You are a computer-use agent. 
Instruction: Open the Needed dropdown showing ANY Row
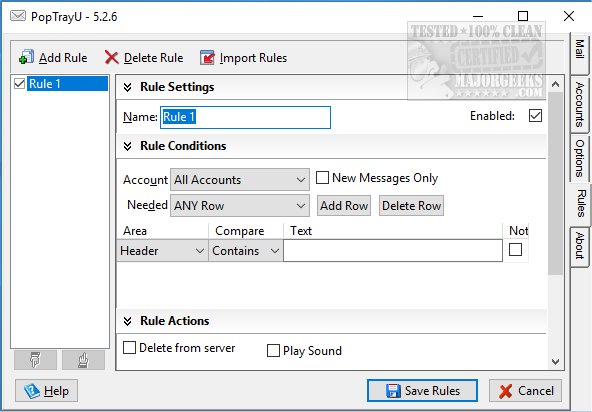point(240,205)
